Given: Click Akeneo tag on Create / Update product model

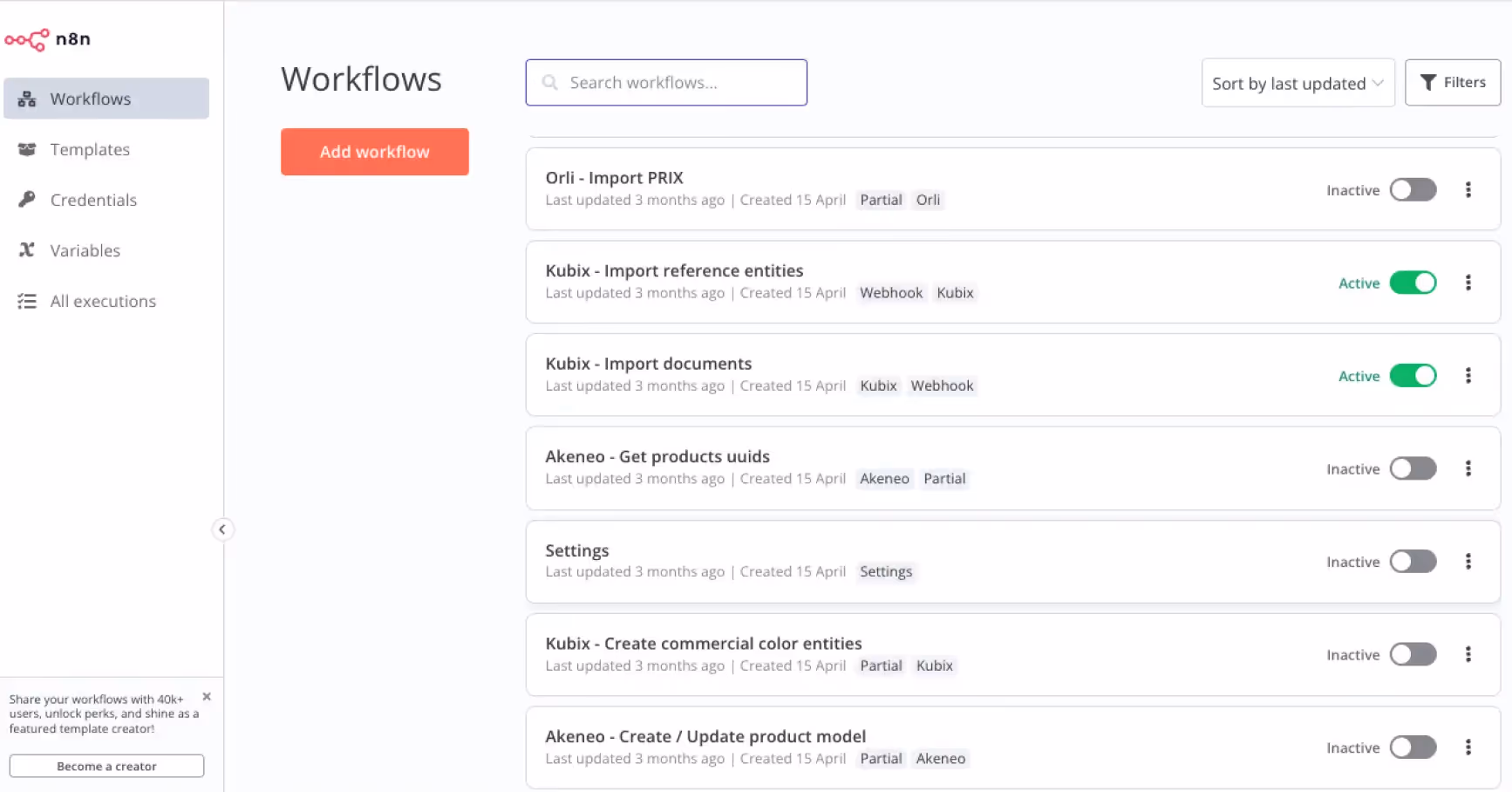Looking at the screenshot, I should pos(940,759).
